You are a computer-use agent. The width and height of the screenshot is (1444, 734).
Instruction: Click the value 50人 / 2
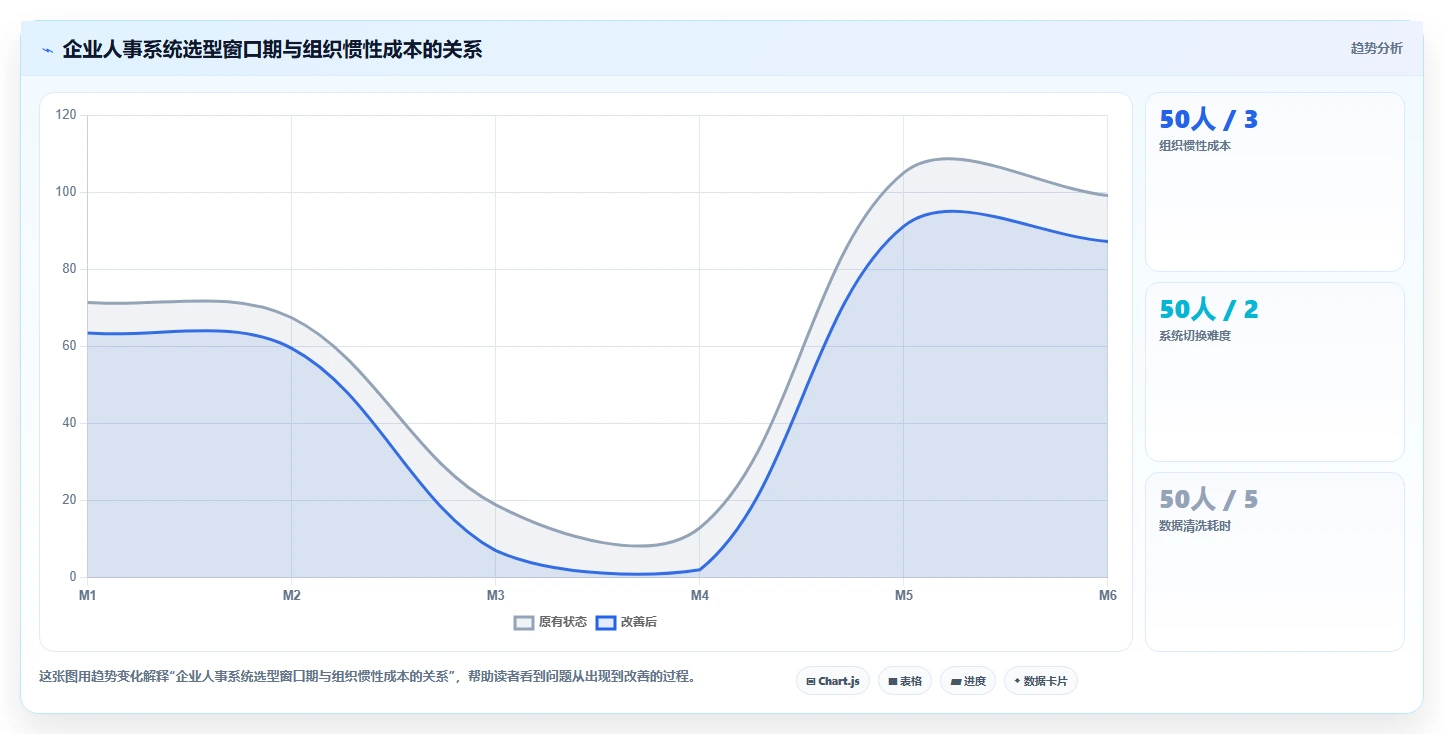pos(1208,310)
